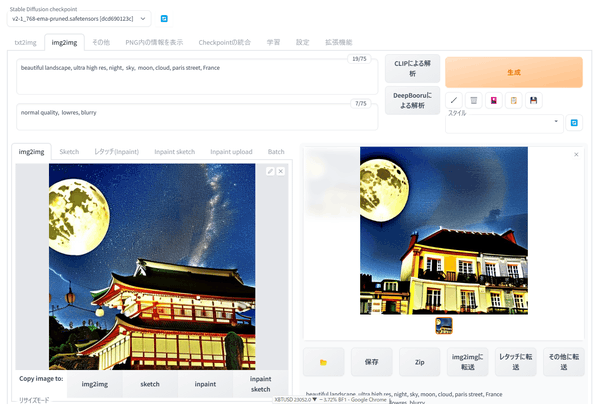Edit the input image with pencil icon
This screenshot has width=594, height=404.
(x=270, y=171)
